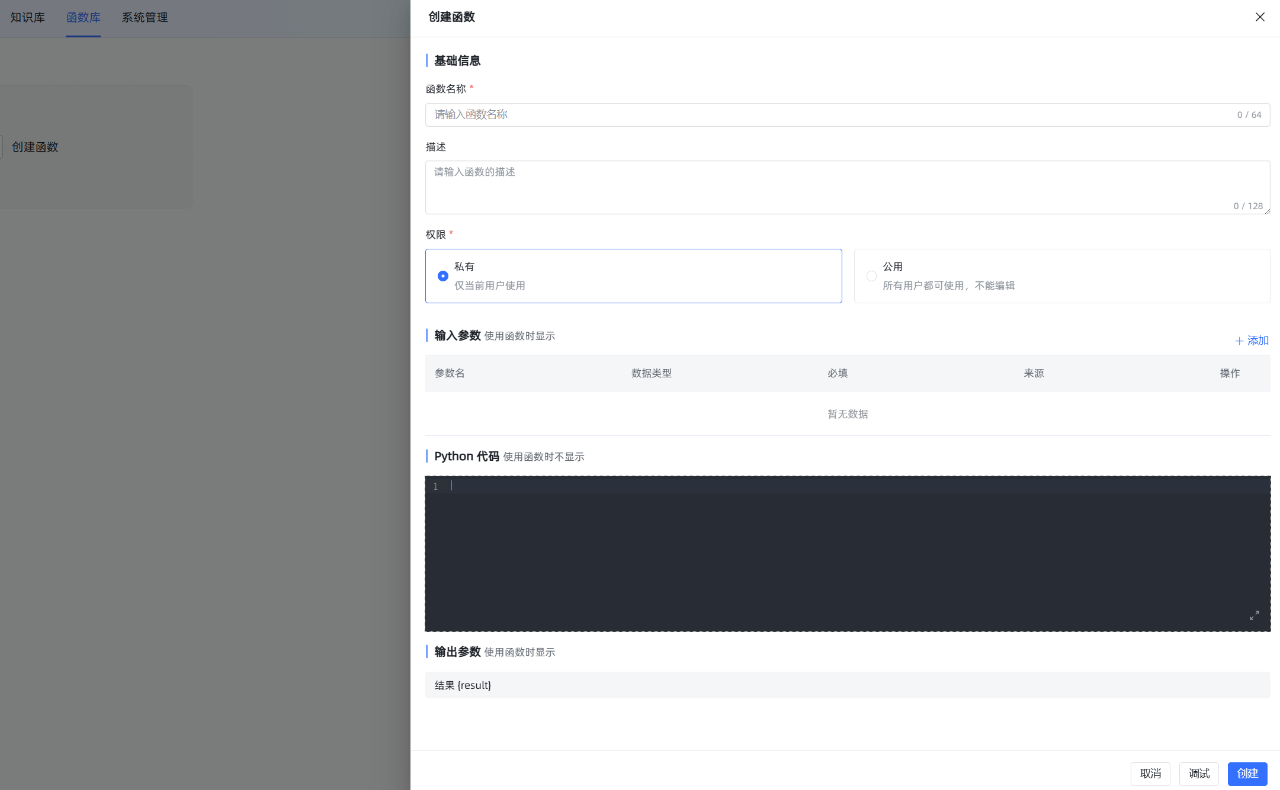This screenshot has width=1280, height=790.
Task: Place cursor in the Python code editor
Action: [850, 550]
